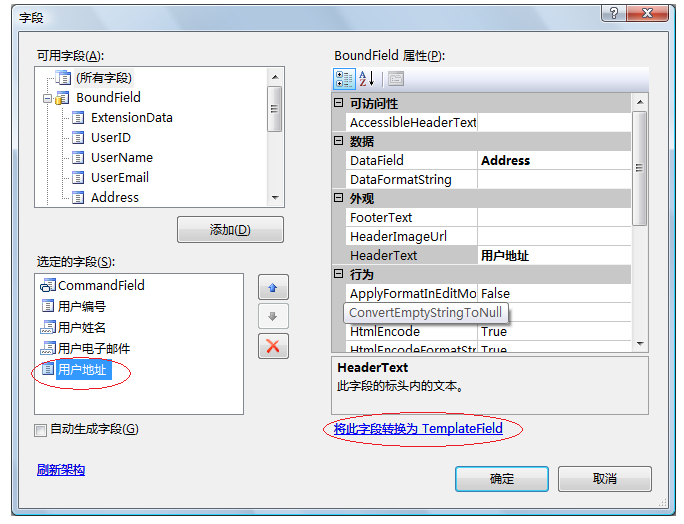Click available fields scrollbar down arrow
This screenshot has width=684, height=524.
(275, 198)
